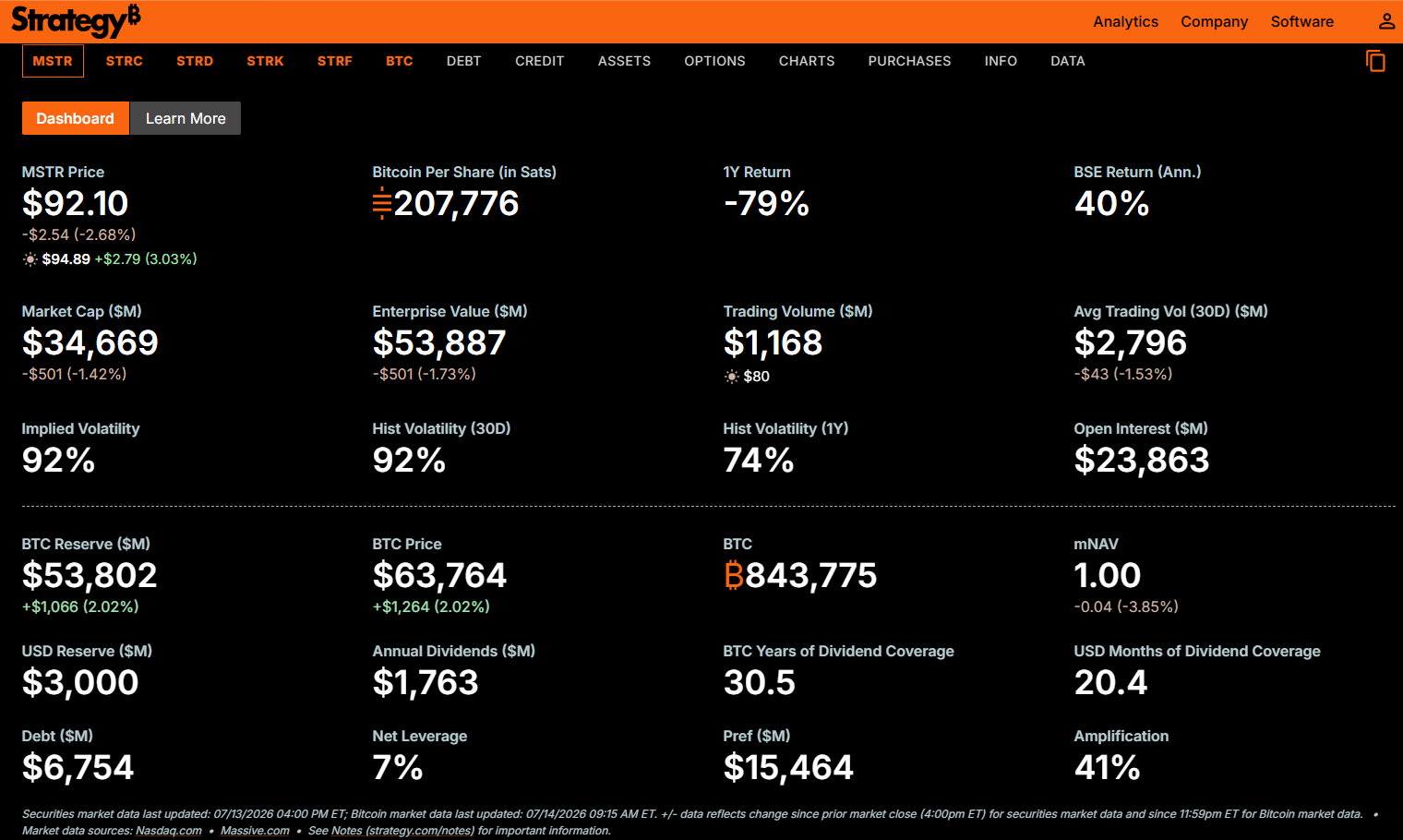Click the pre-market price $94.89
This screenshot has height=840, width=1403.
(x=66, y=259)
